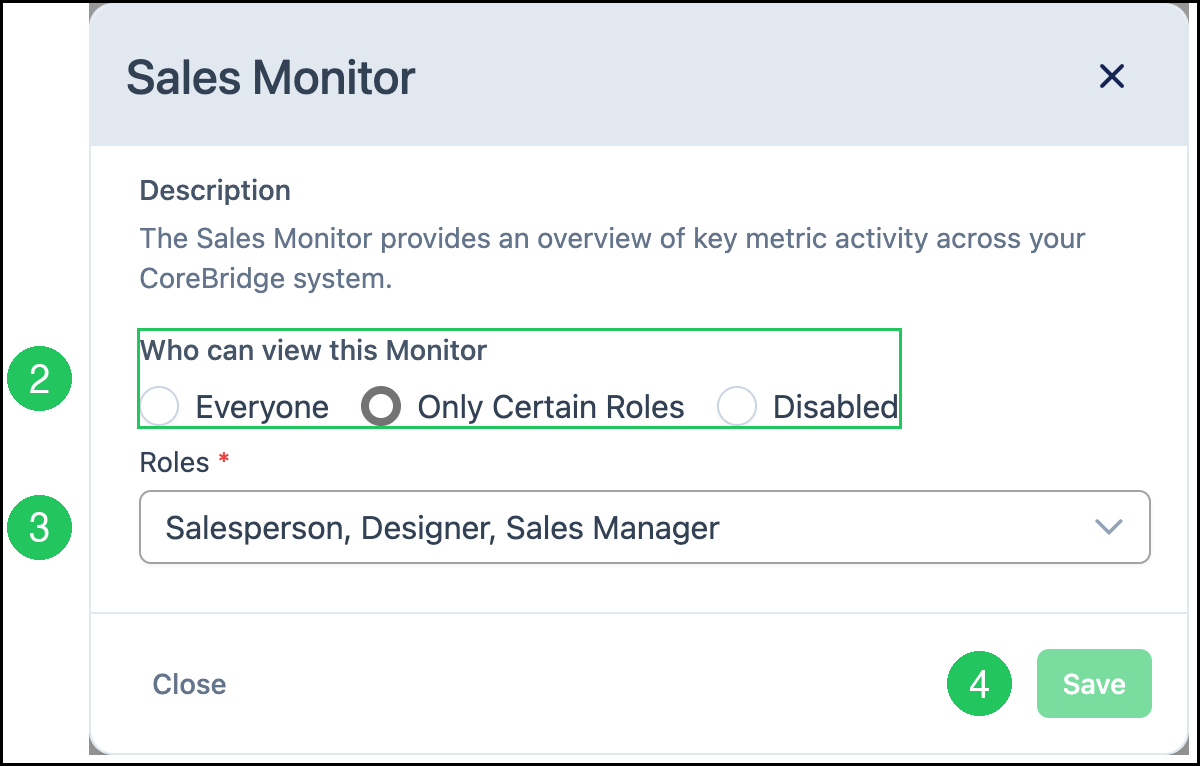1200x766 pixels.
Task: Click the Description heading
Action: 215,190
